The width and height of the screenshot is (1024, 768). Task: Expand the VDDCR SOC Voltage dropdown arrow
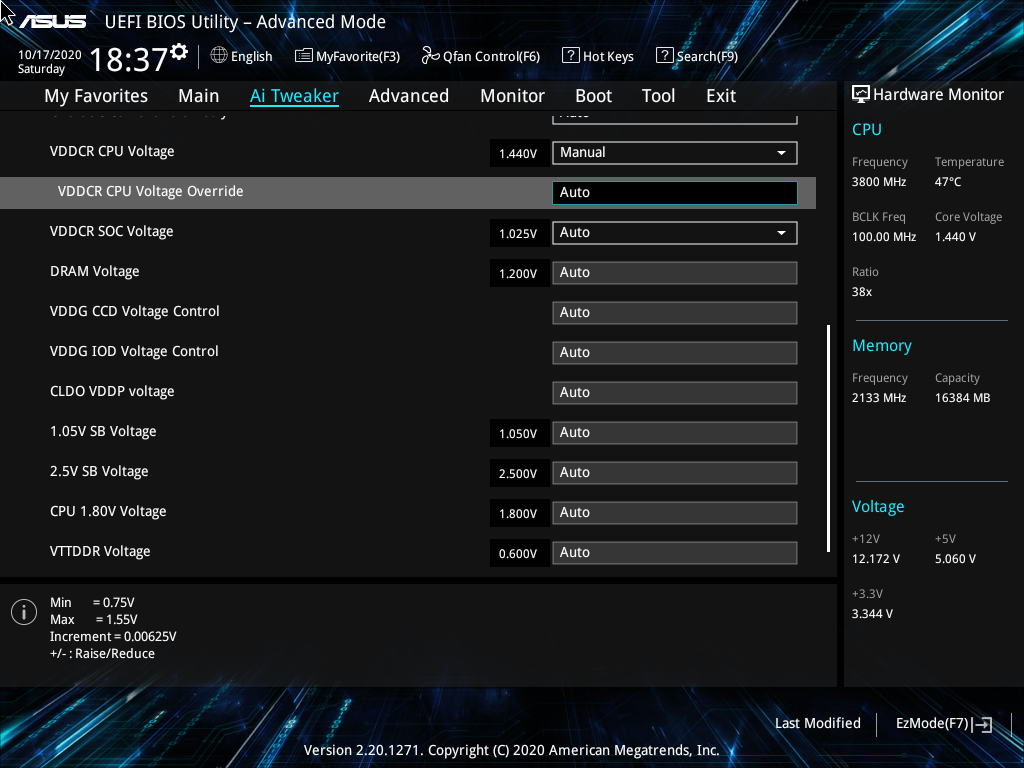[x=781, y=233]
